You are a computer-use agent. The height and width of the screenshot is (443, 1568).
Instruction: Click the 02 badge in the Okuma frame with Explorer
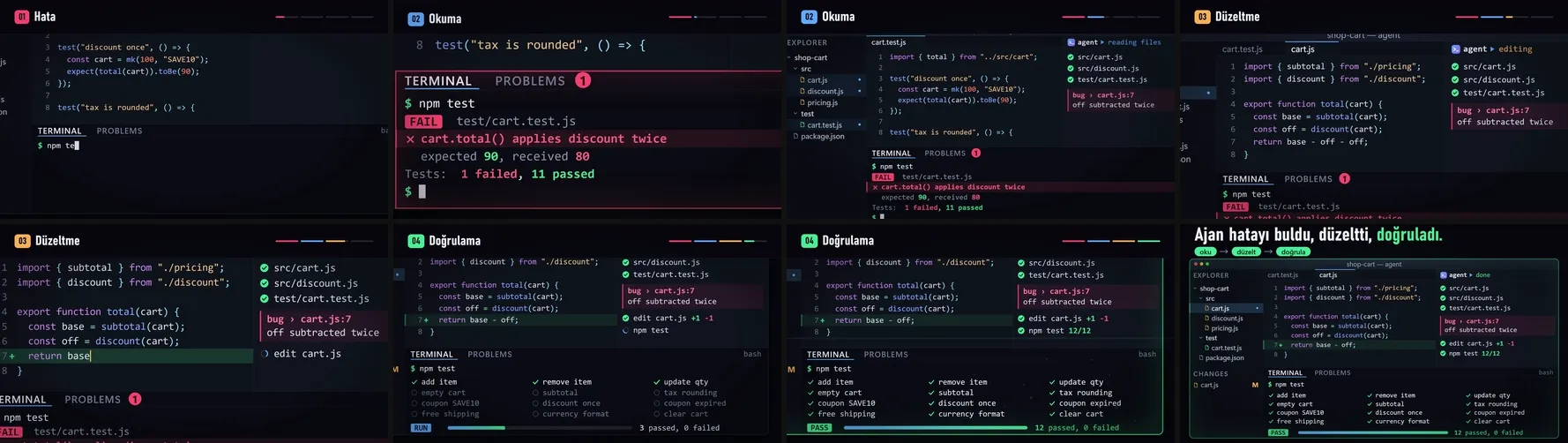(x=809, y=17)
